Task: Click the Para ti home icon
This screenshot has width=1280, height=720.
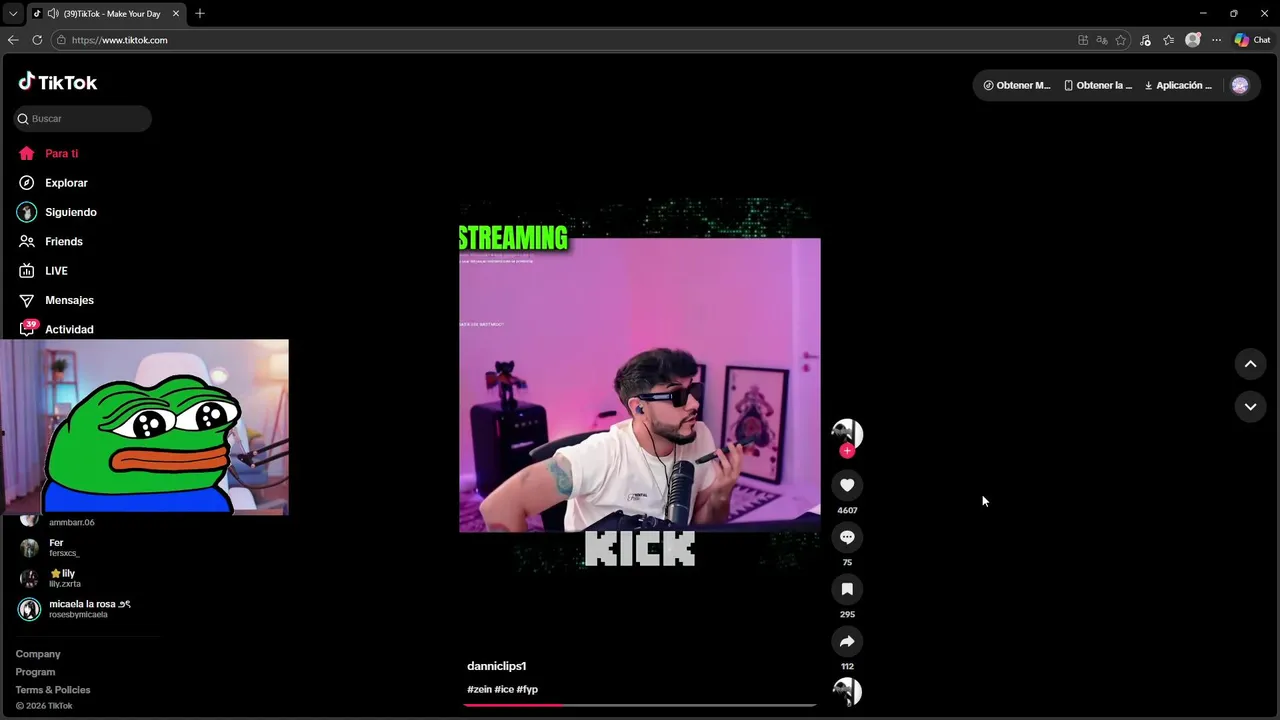Action: [27, 153]
